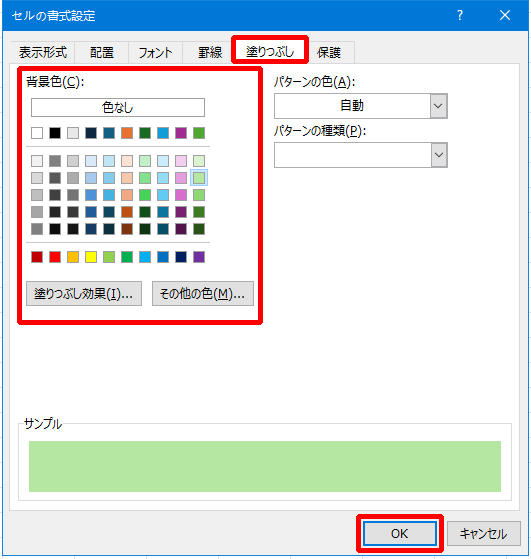531x559 pixels.
Task: Choose the light cyan-blue swatch in standard colors row
Action: pyautogui.click(x=145, y=257)
